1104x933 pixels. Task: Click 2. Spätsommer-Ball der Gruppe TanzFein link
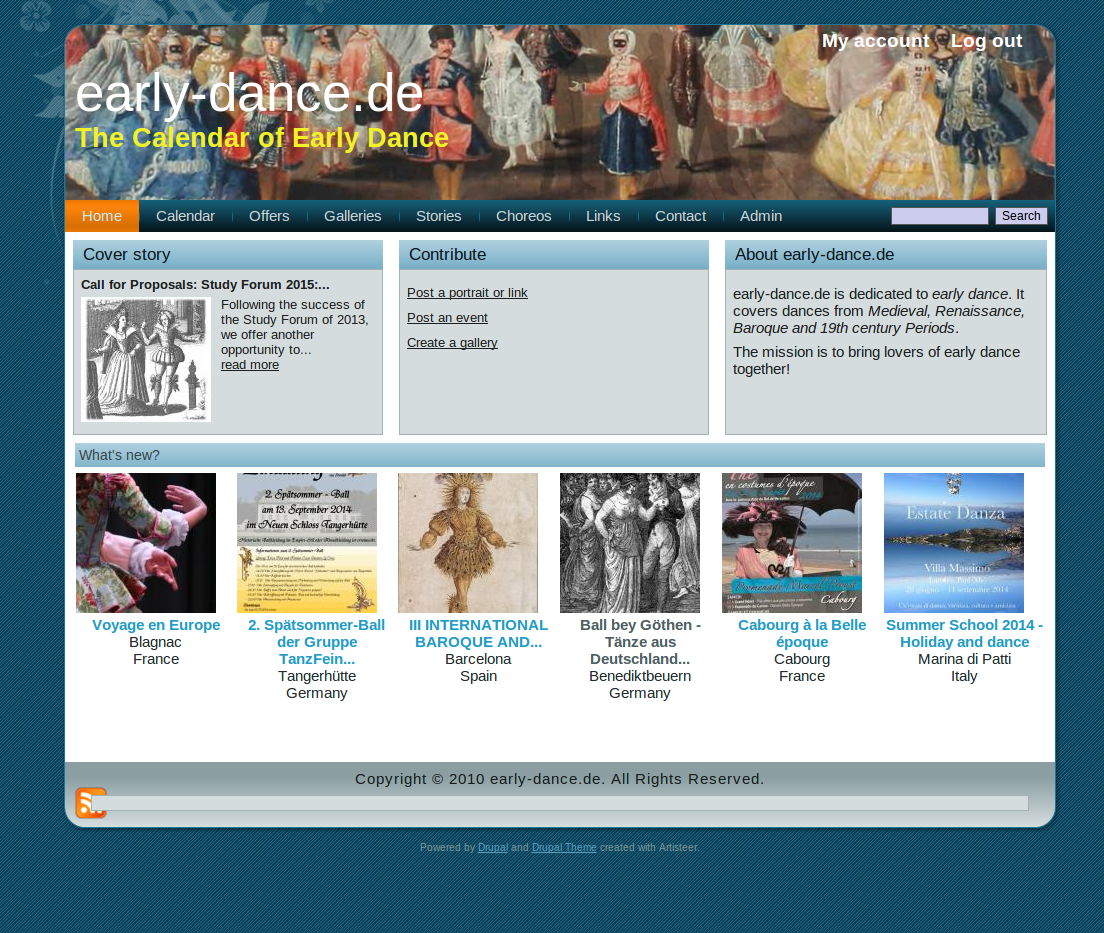(317, 642)
